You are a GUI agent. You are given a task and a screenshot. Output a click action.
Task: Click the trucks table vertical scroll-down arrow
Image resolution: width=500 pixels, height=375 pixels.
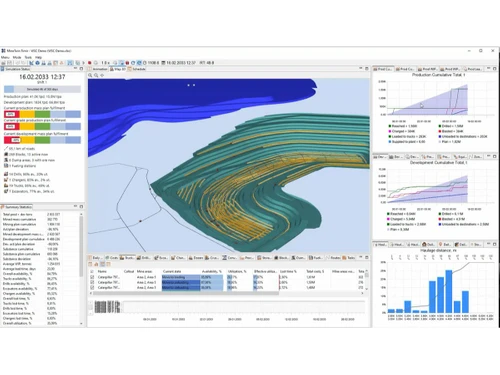click(367, 289)
